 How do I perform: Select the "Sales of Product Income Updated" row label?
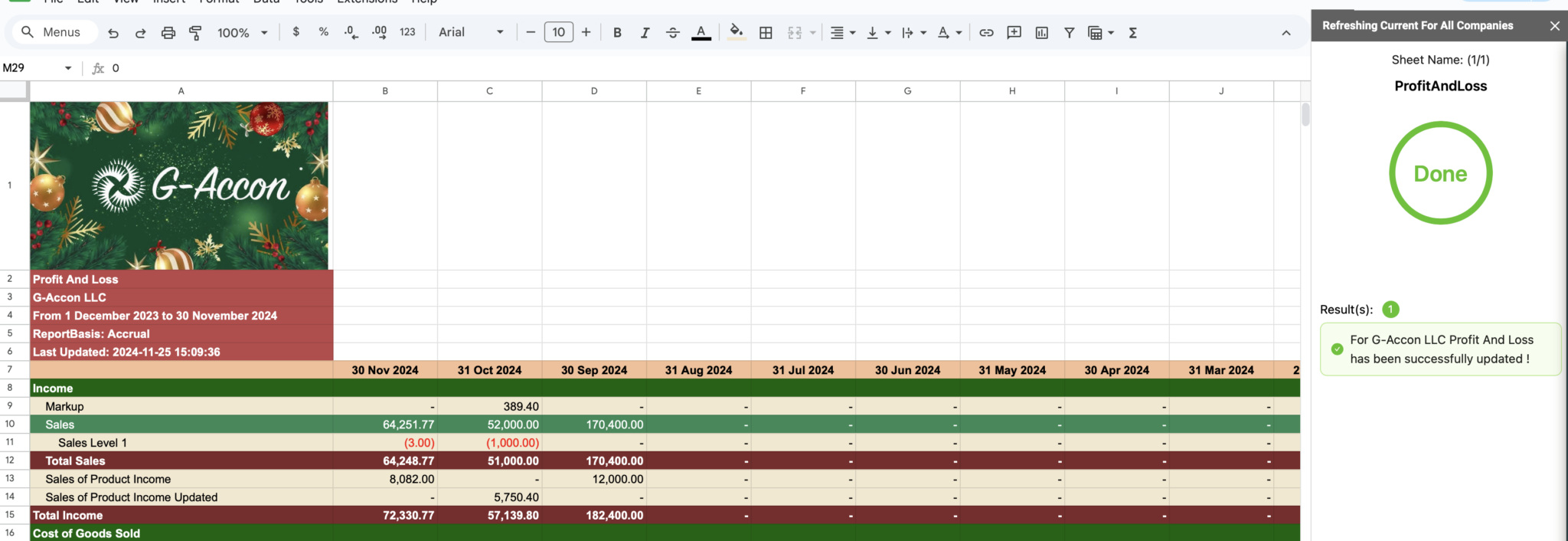(181, 497)
